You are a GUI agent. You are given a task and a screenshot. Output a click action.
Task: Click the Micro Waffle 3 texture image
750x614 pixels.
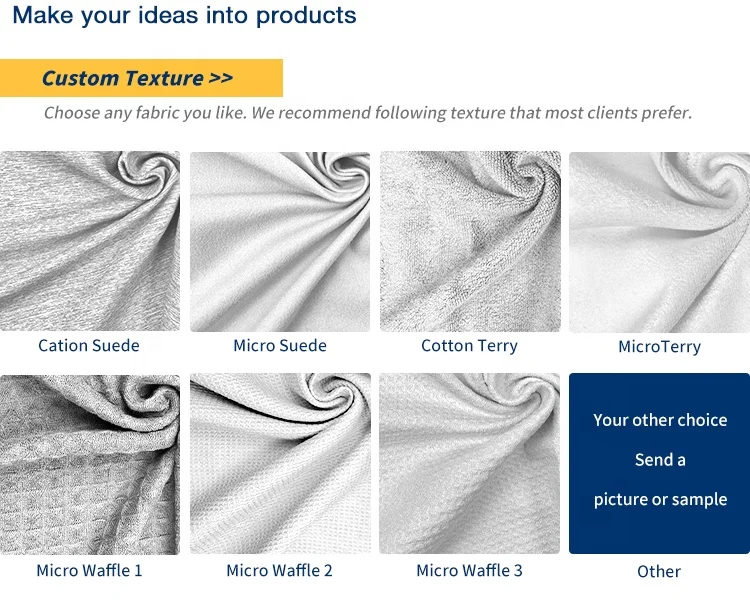470,464
